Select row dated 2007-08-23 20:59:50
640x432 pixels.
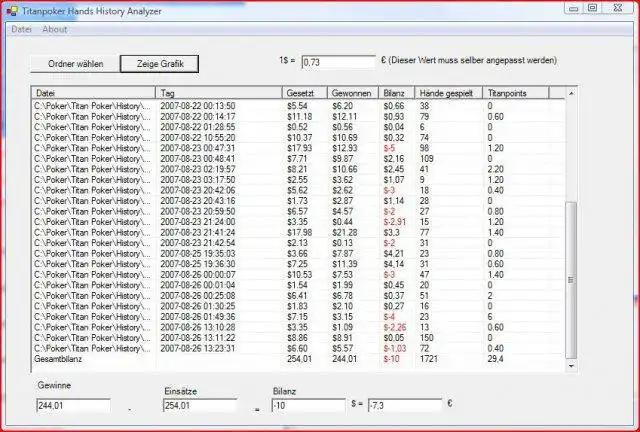click(x=299, y=212)
